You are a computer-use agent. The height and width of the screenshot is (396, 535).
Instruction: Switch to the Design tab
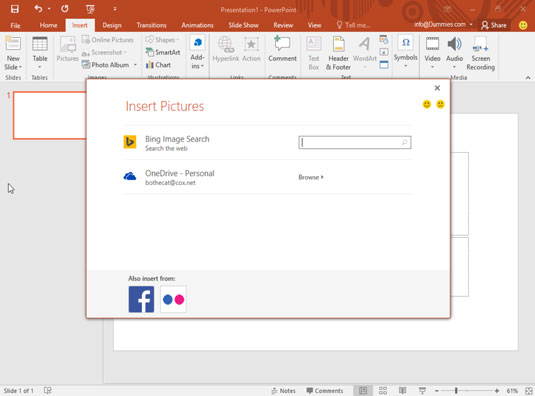[x=112, y=25]
